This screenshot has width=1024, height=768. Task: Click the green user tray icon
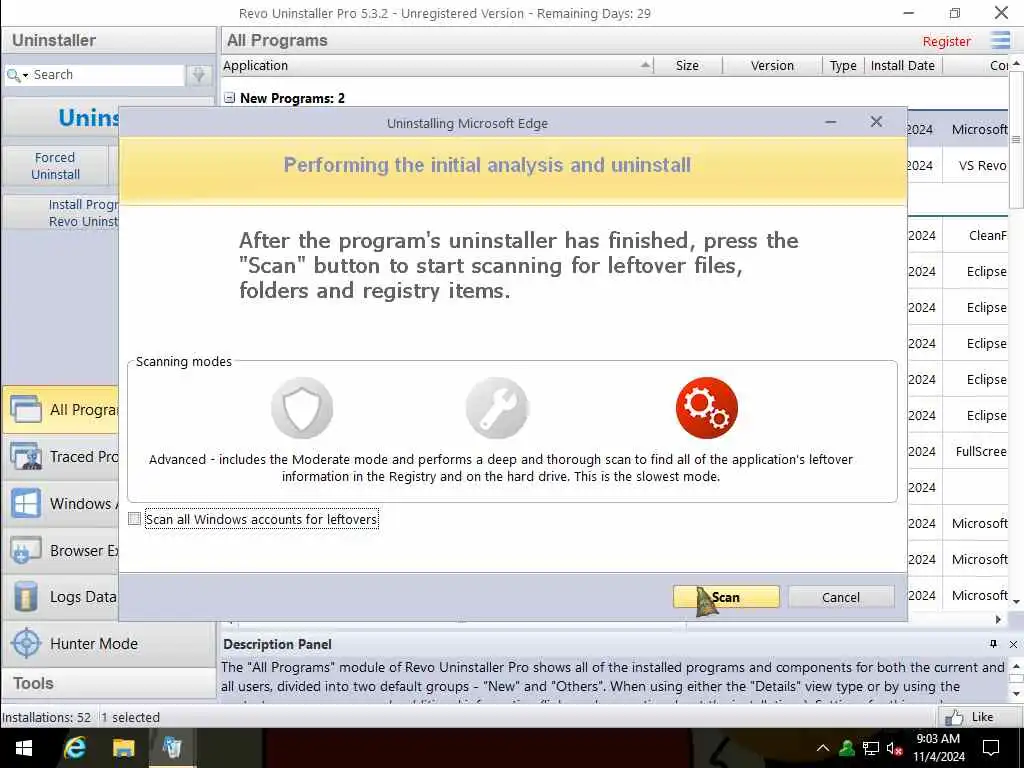(x=847, y=748)
